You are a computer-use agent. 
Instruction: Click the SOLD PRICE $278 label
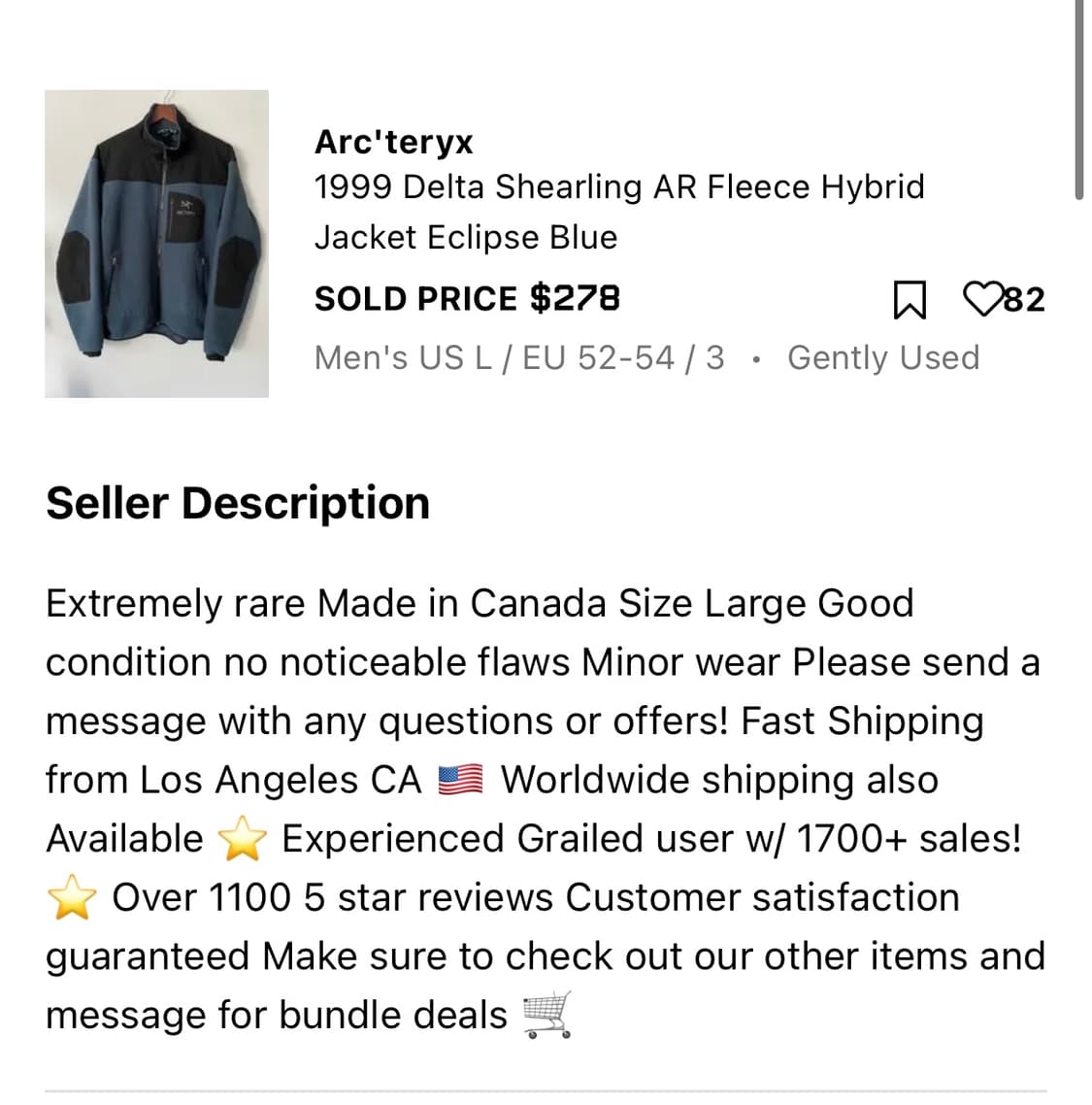pos(466,298)
